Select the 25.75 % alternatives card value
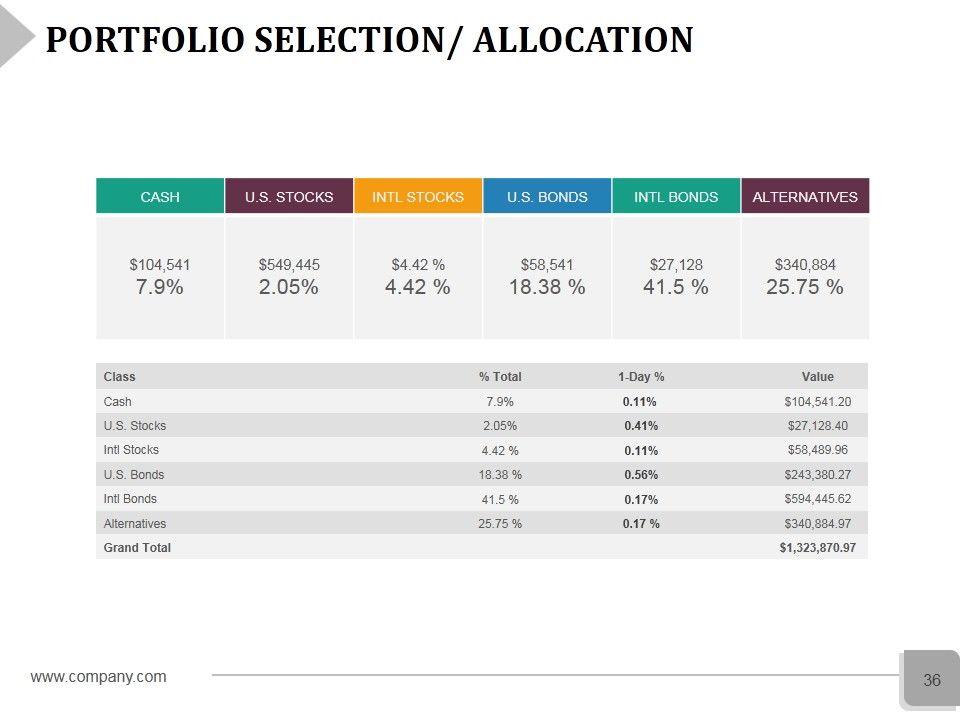Image resolution: width=960 pixels, height=720 pixels. [805, 287]
